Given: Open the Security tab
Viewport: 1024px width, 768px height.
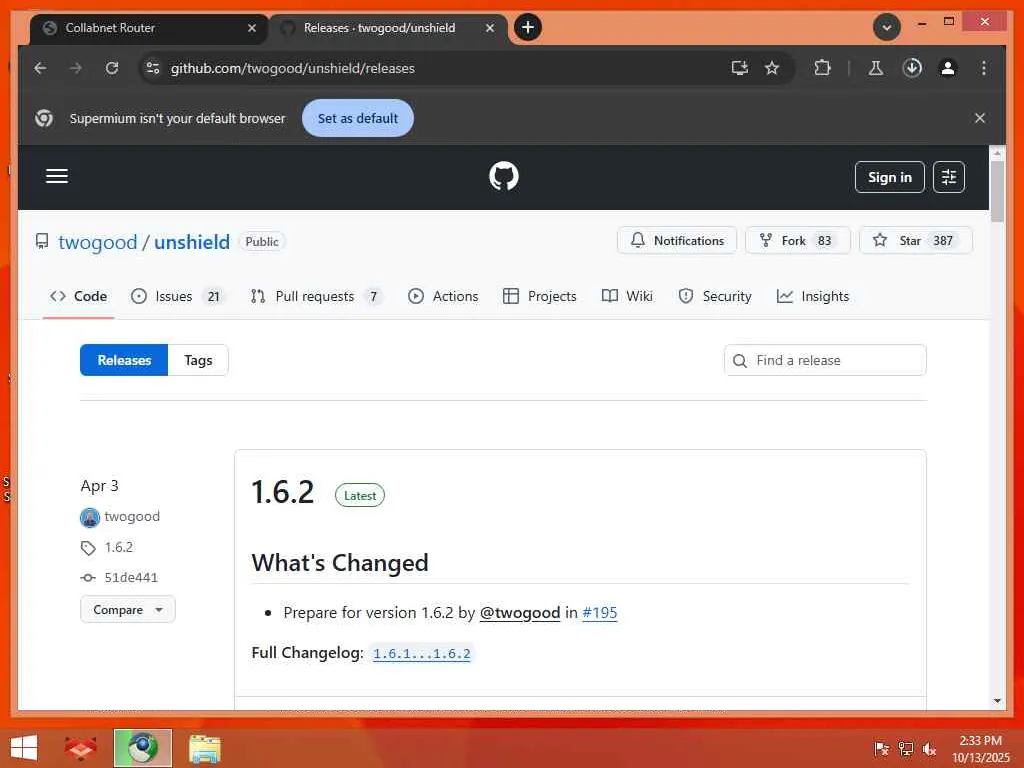Looking at the screenshot, I should (x=714, y=296).
